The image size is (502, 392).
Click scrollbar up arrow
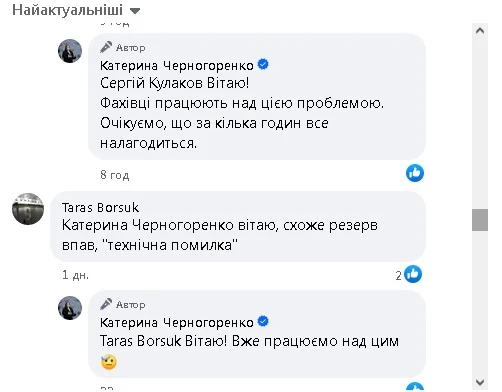click(x=480, y=31)
